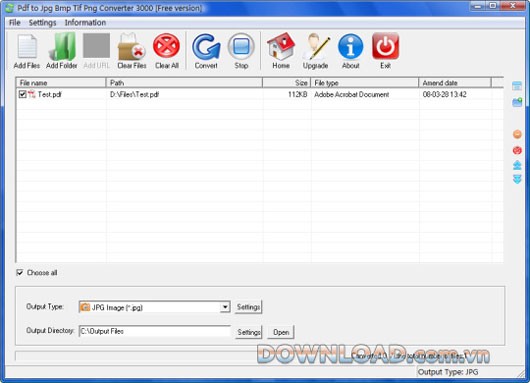Sort by the Path column header
This screenshot has height=383, width=530.
pyautogui.click(x=185, y=83)
